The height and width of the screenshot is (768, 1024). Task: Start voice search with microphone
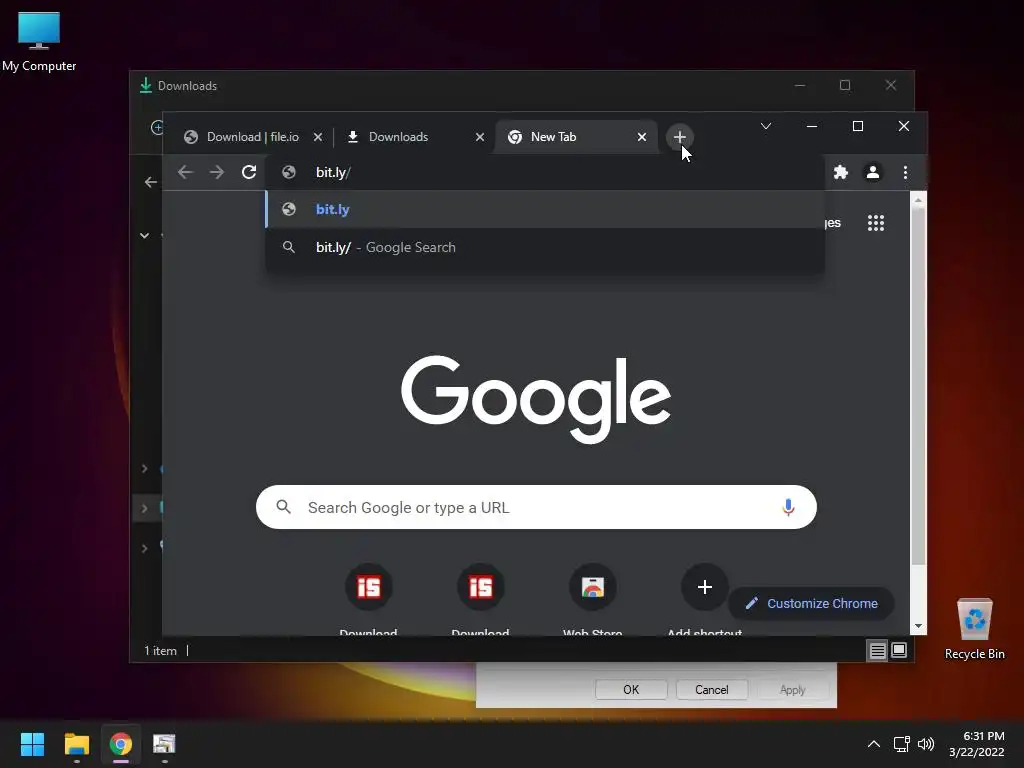click(x=788, y=507)
